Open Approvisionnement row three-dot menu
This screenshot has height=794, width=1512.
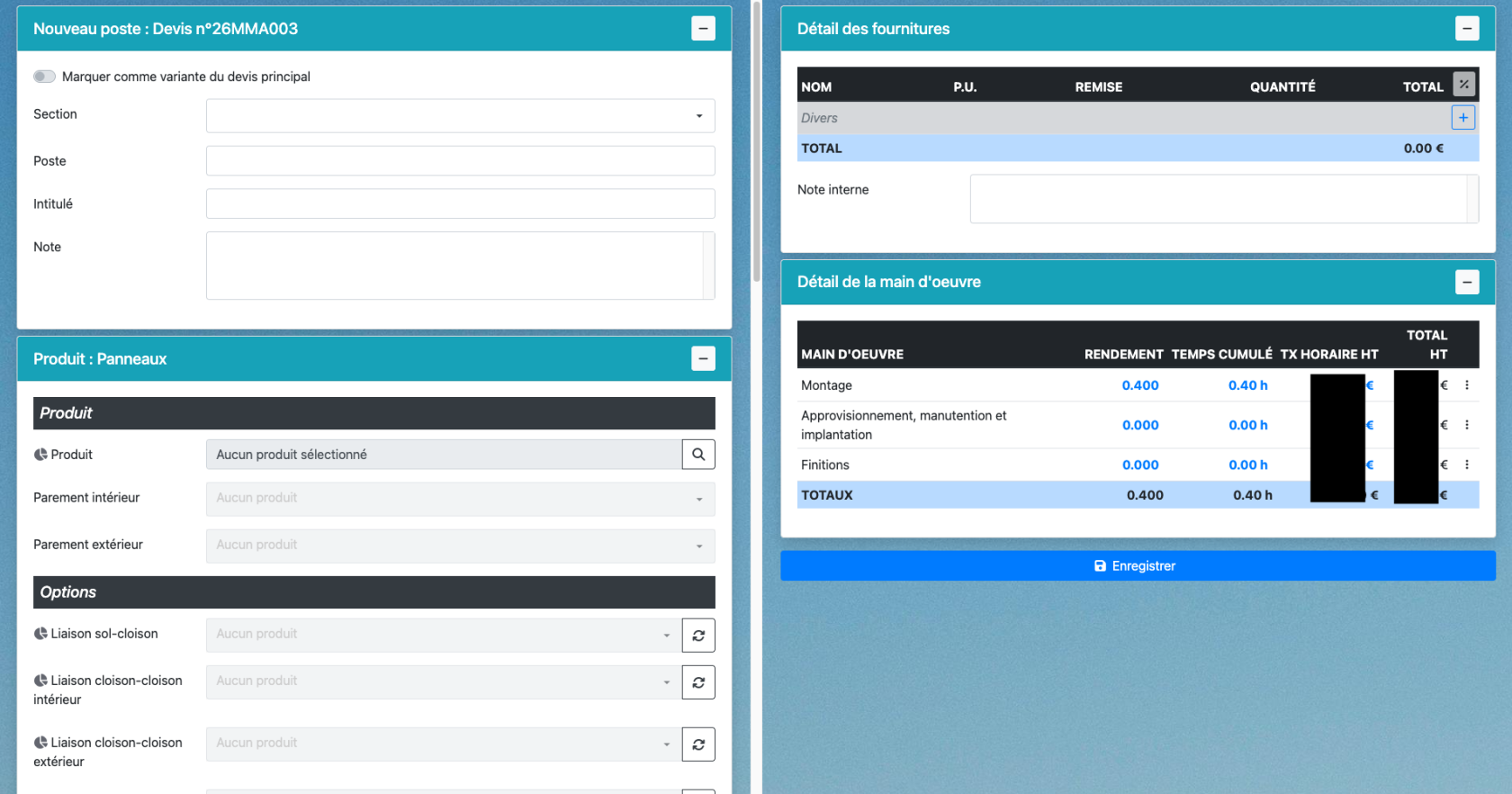(x=1466, y=425)
